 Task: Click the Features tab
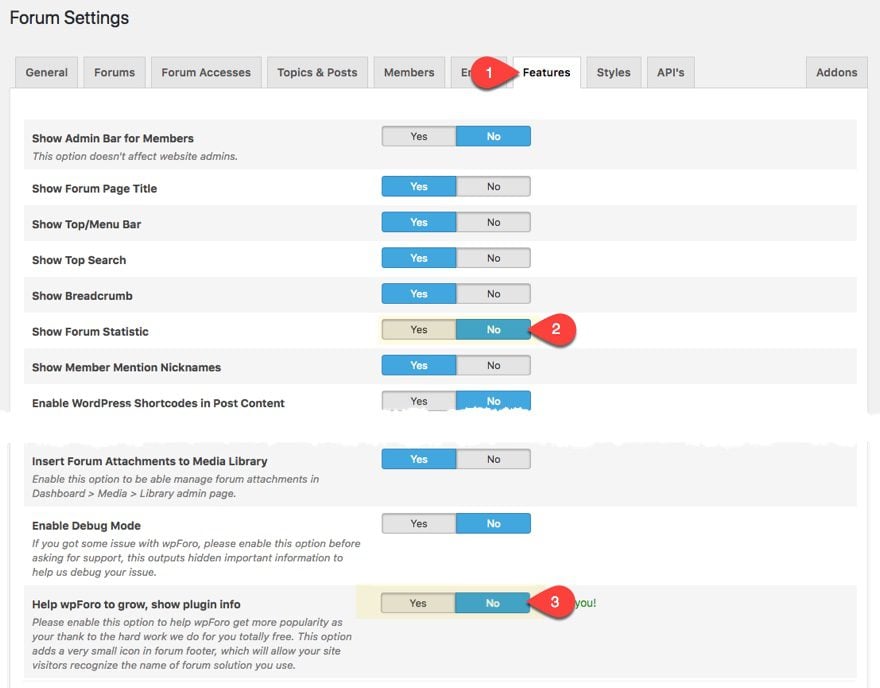click(546, 72)
